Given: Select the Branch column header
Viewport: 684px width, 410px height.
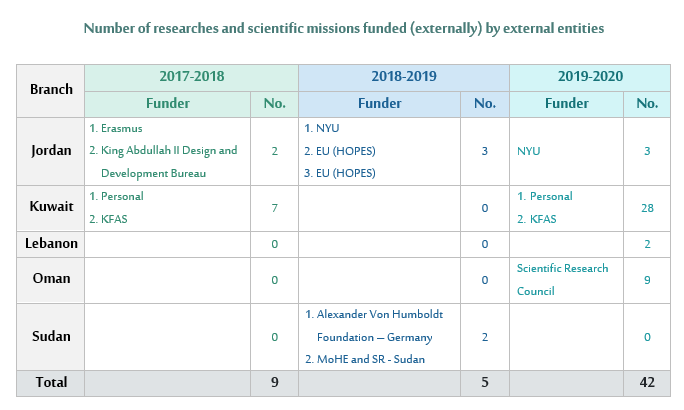Looking at the screenshot, I should pyautogui.click(x=51, y=90).
